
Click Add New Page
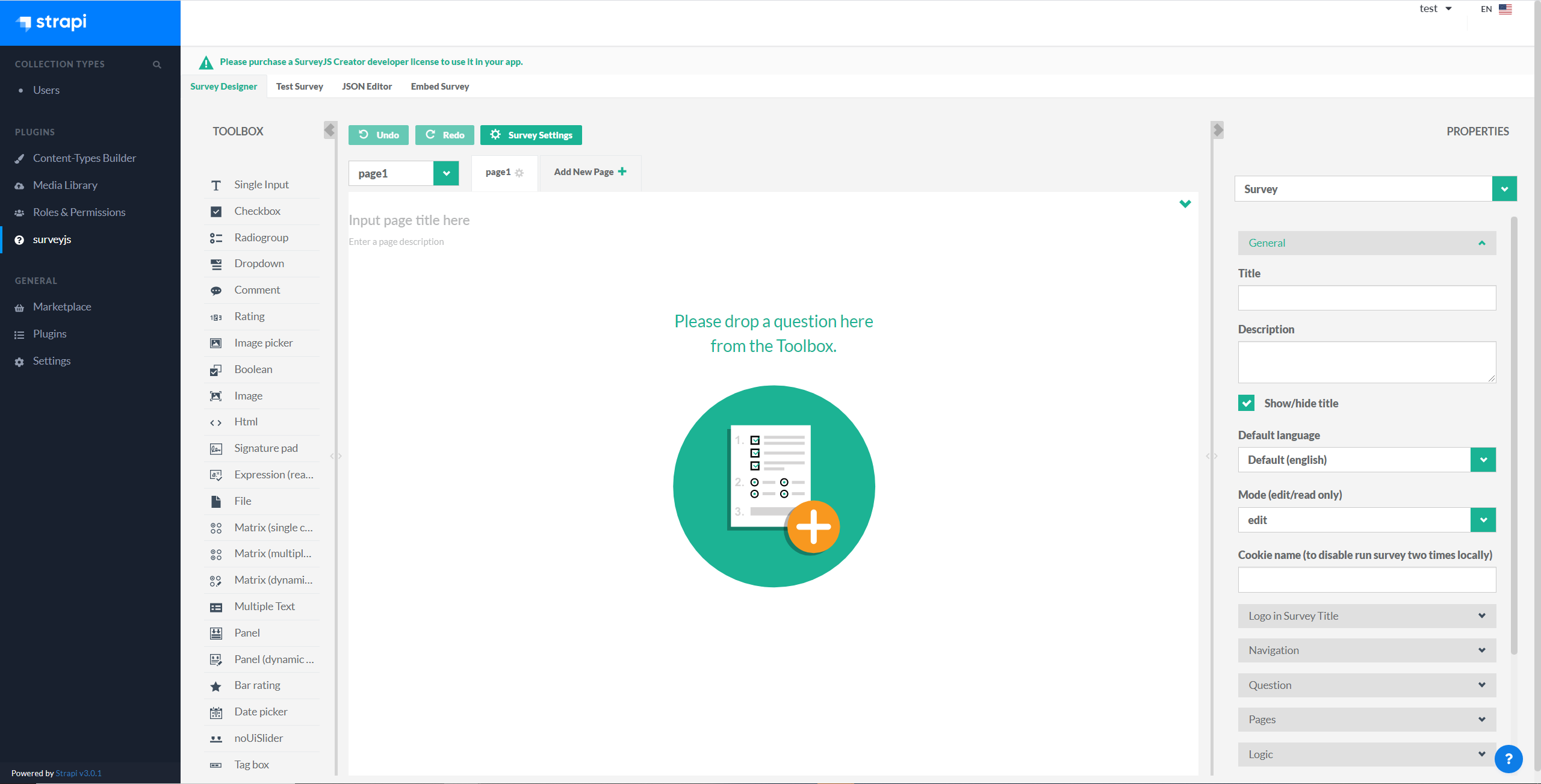pyautogui.click(x=590, y=172)
